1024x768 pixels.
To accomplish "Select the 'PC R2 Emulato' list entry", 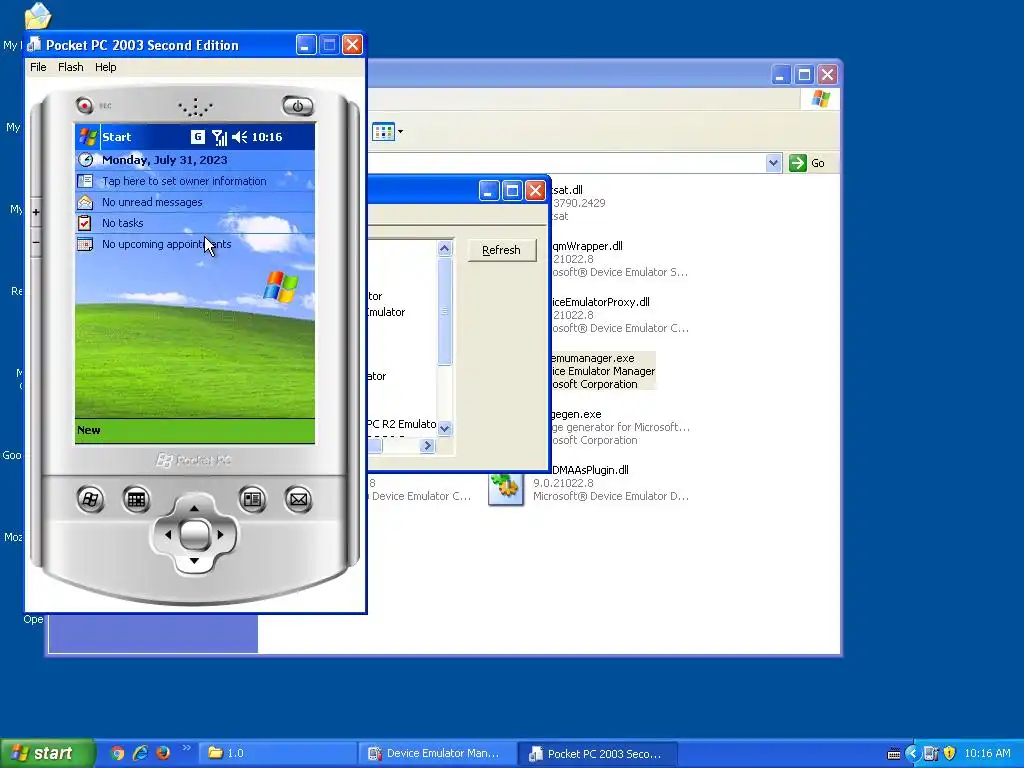I will coord(402,424).
